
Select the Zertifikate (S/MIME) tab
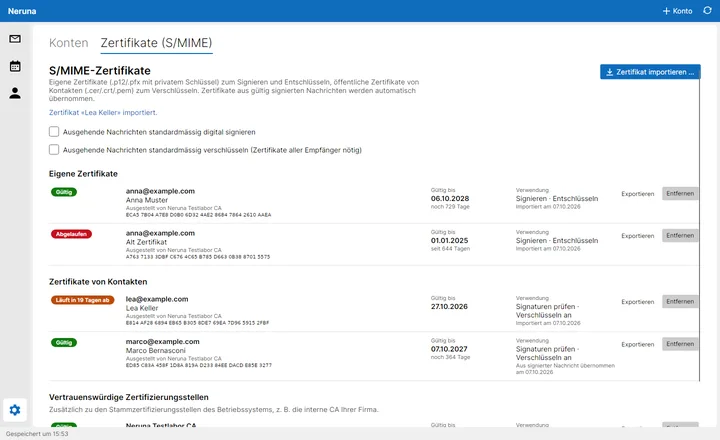coord(156,43)
